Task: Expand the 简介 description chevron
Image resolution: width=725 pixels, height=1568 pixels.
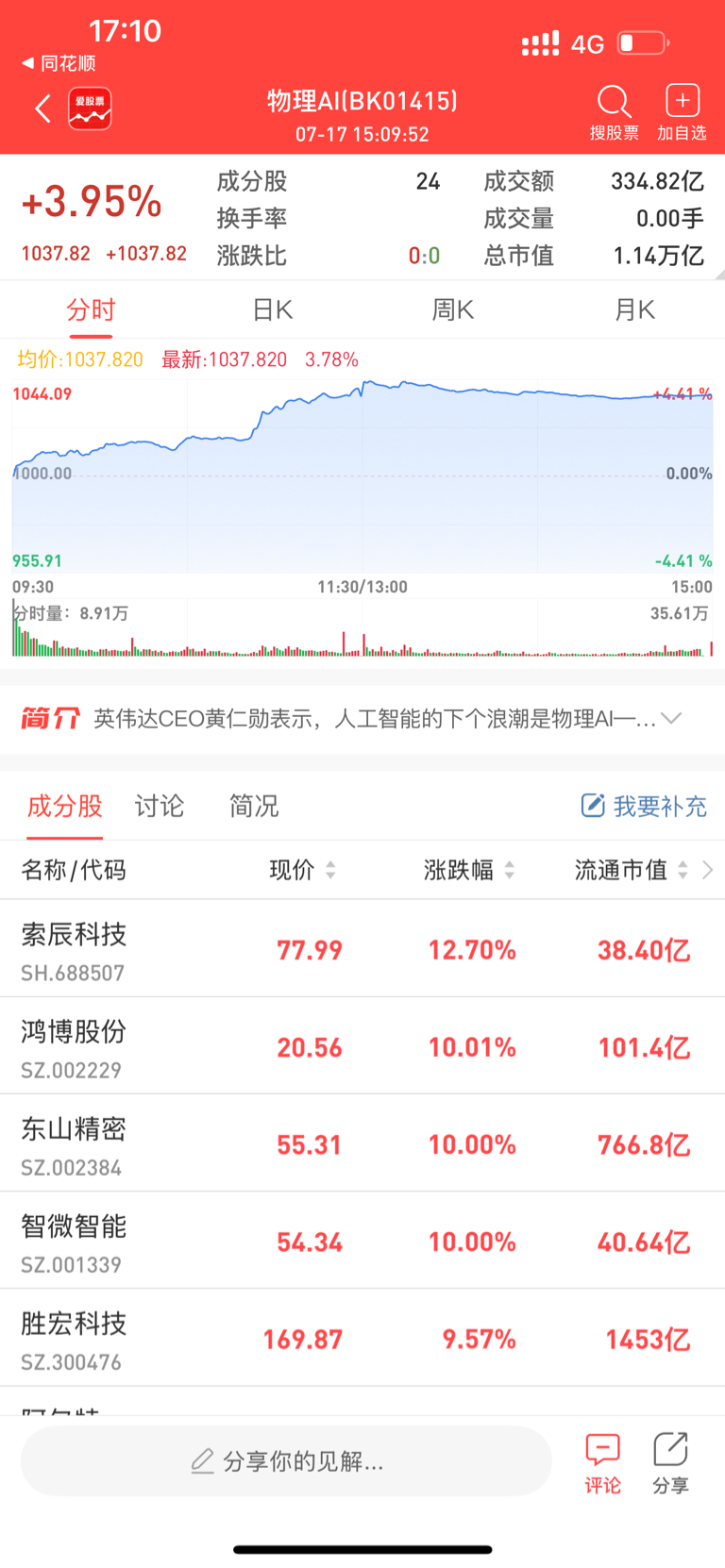Action: coord(672,718)
